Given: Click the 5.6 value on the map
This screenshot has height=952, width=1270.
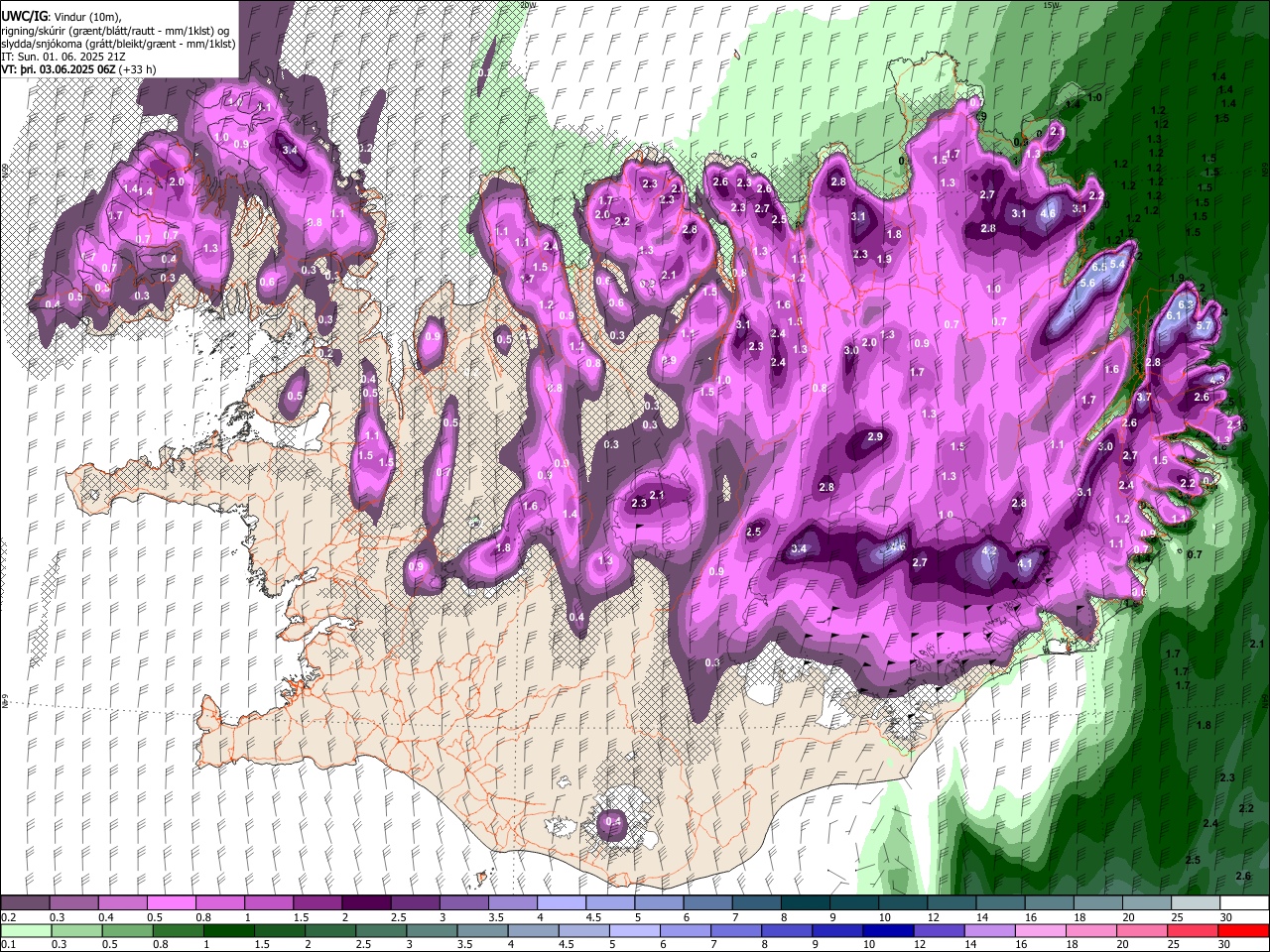Looking at the screenshot, I should tap(1087, 283).
